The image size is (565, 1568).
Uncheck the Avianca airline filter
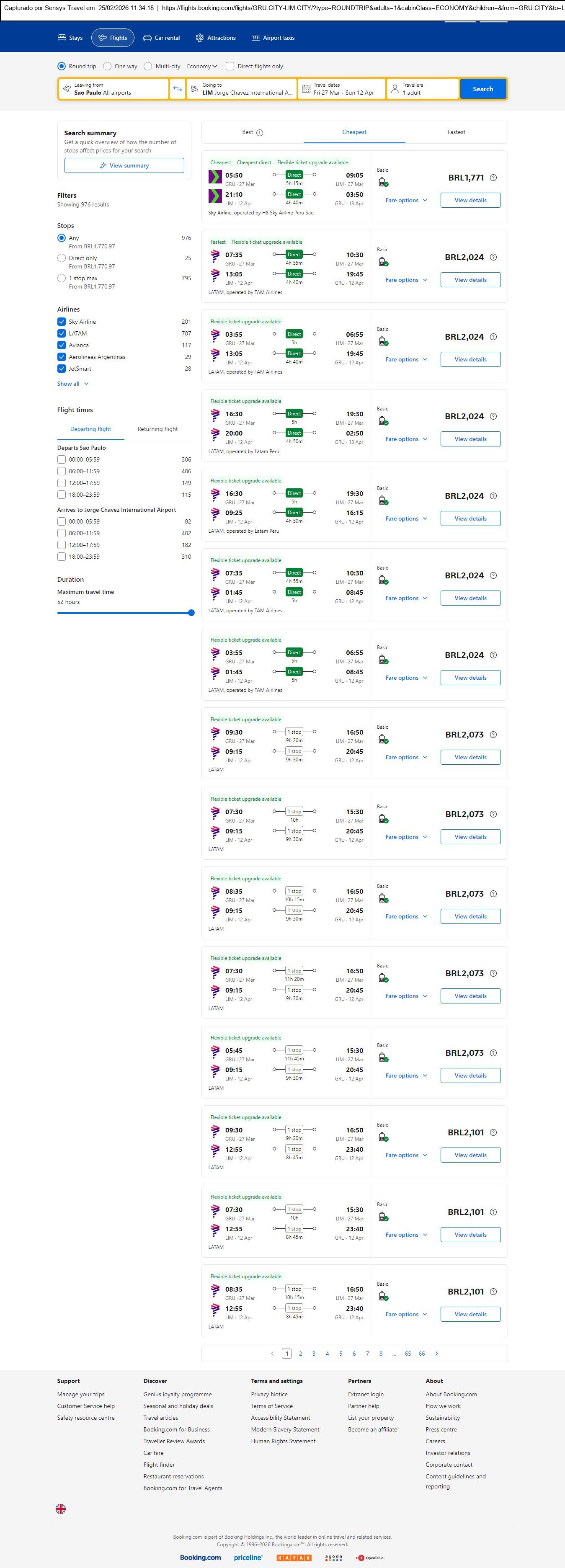pyautogui.click(x=62, y=345)
